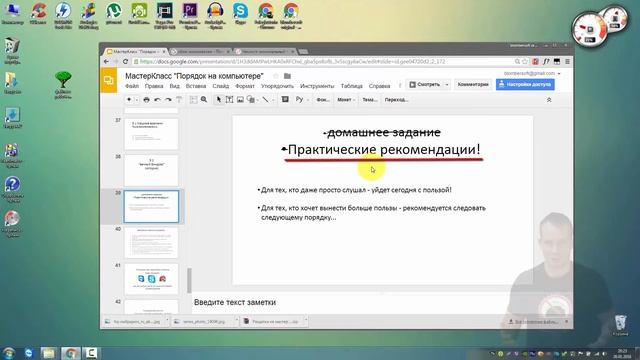
Task: Activate the paint format tool
Action: (179, 100)
